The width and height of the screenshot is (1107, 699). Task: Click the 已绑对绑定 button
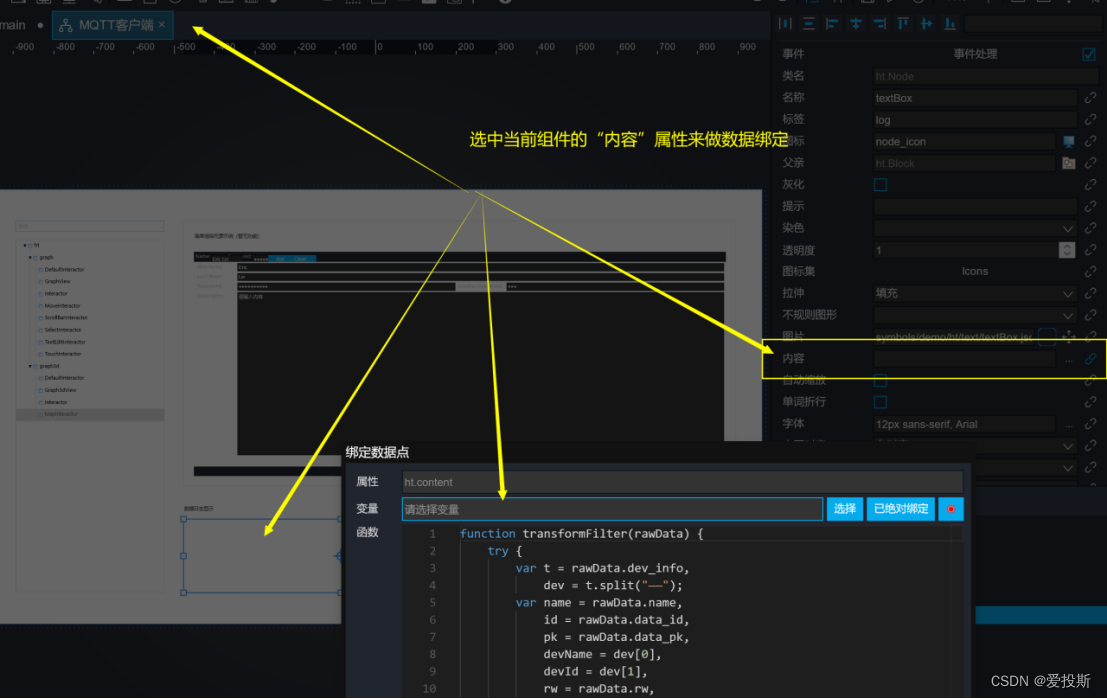coord(899,509)
